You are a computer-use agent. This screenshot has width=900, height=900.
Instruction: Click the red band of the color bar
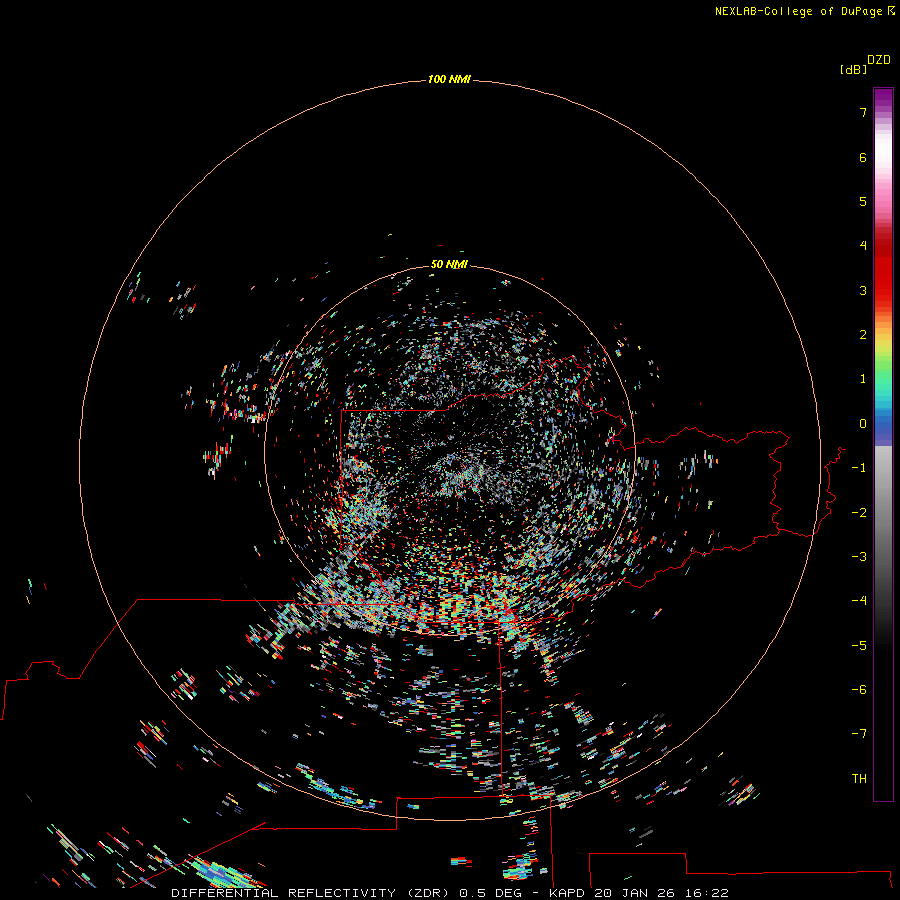883,270
